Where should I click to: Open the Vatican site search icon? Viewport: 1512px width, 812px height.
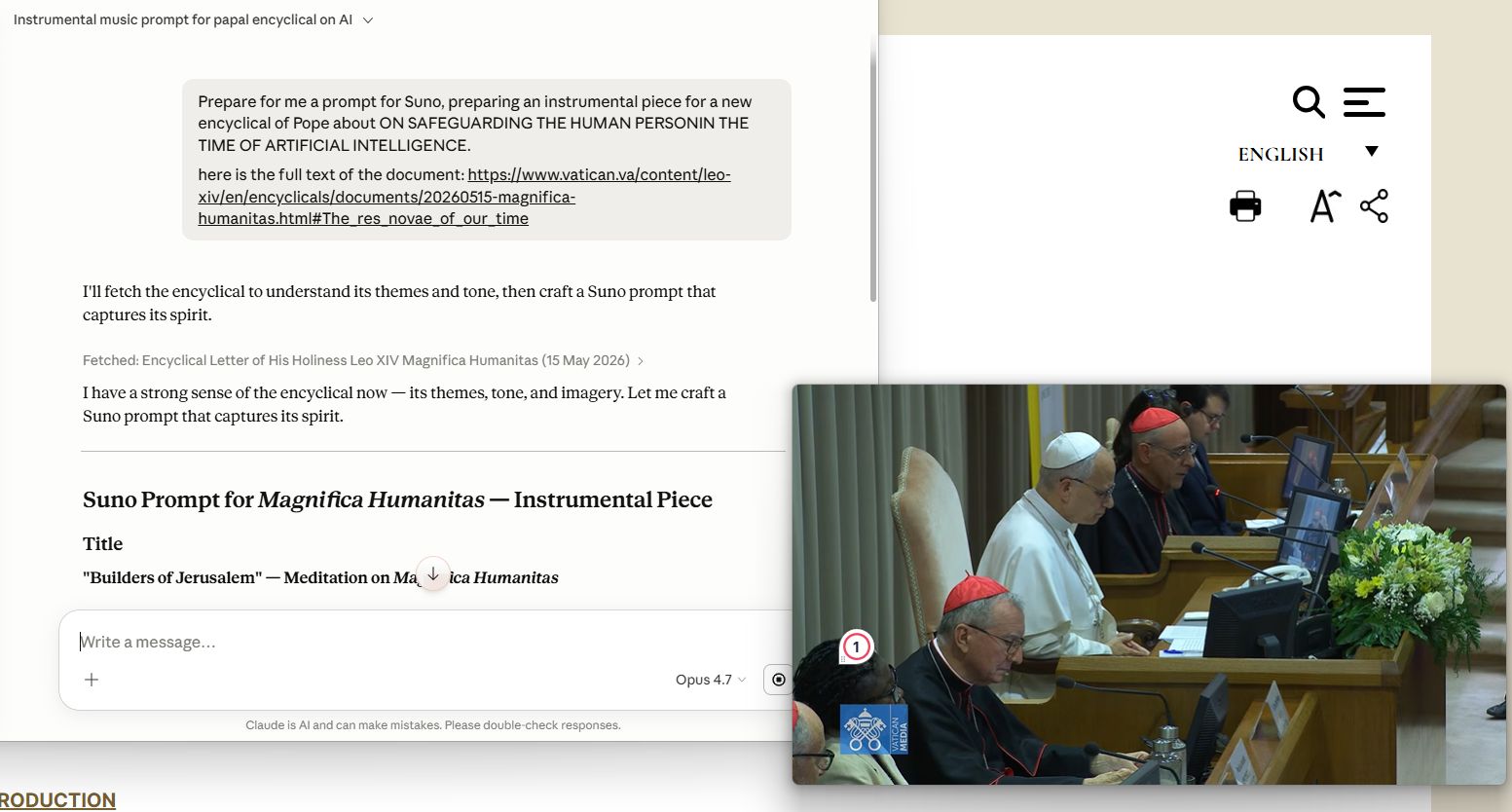1309,102
